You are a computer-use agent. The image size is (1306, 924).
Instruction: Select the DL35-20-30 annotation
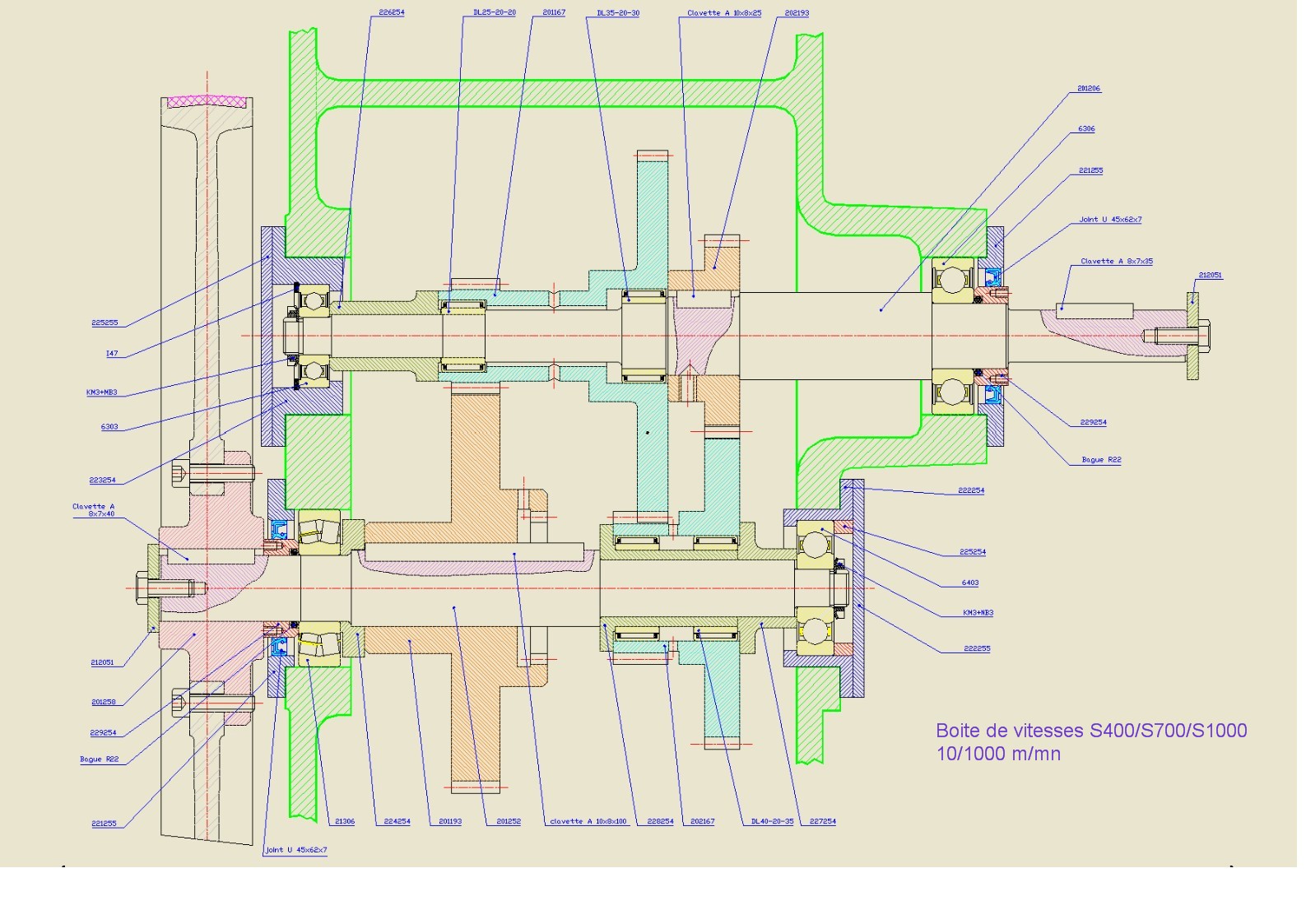click(617, 13)
